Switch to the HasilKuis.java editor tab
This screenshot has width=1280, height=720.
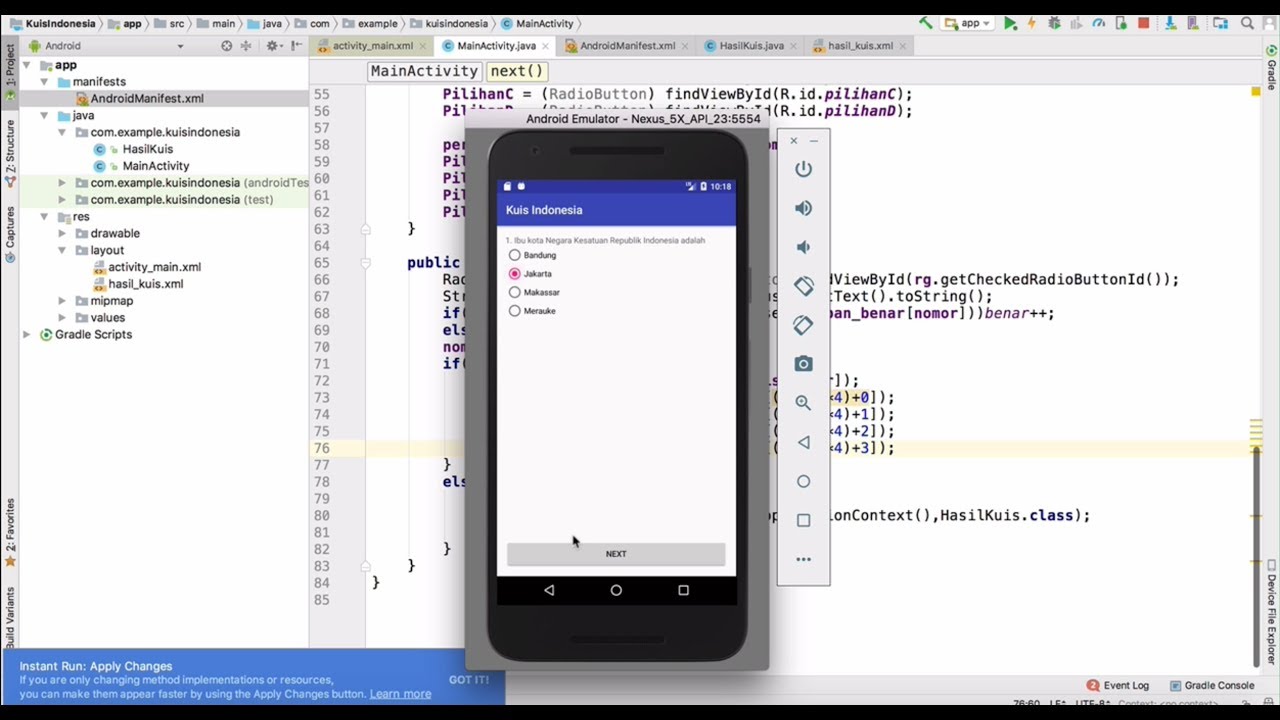pos(751,46)
